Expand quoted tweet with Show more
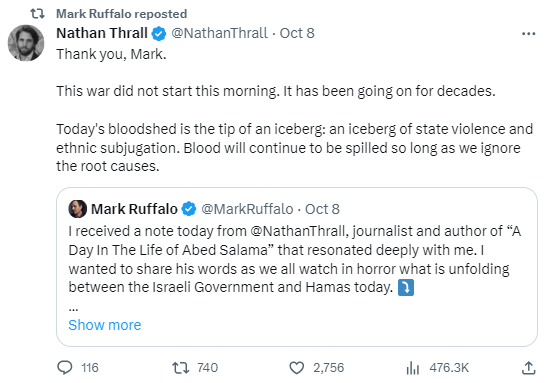The image size is (550, 383). 105,325
